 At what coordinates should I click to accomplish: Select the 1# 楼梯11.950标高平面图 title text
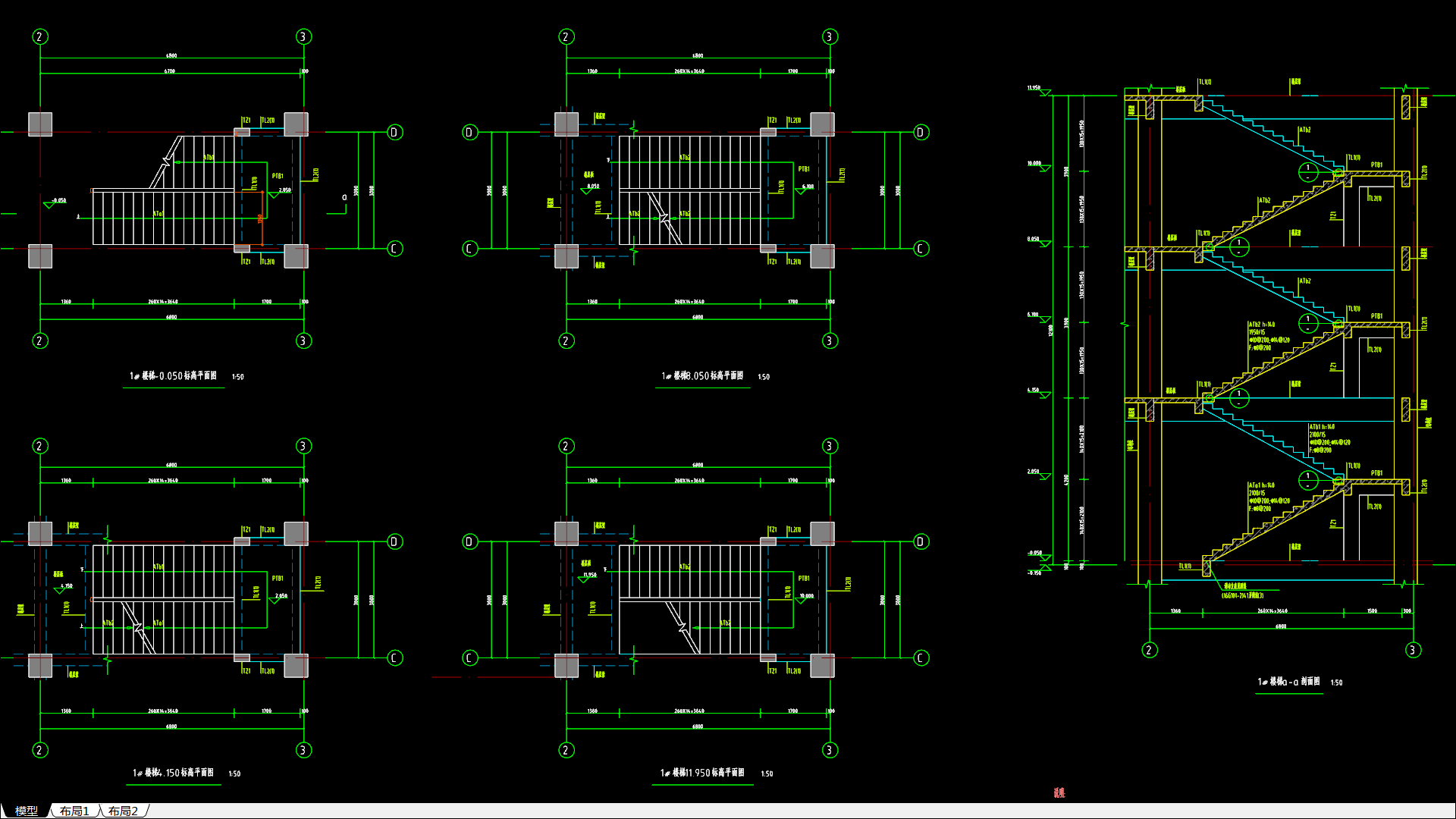pyautogui.click(x=702, y=773)
